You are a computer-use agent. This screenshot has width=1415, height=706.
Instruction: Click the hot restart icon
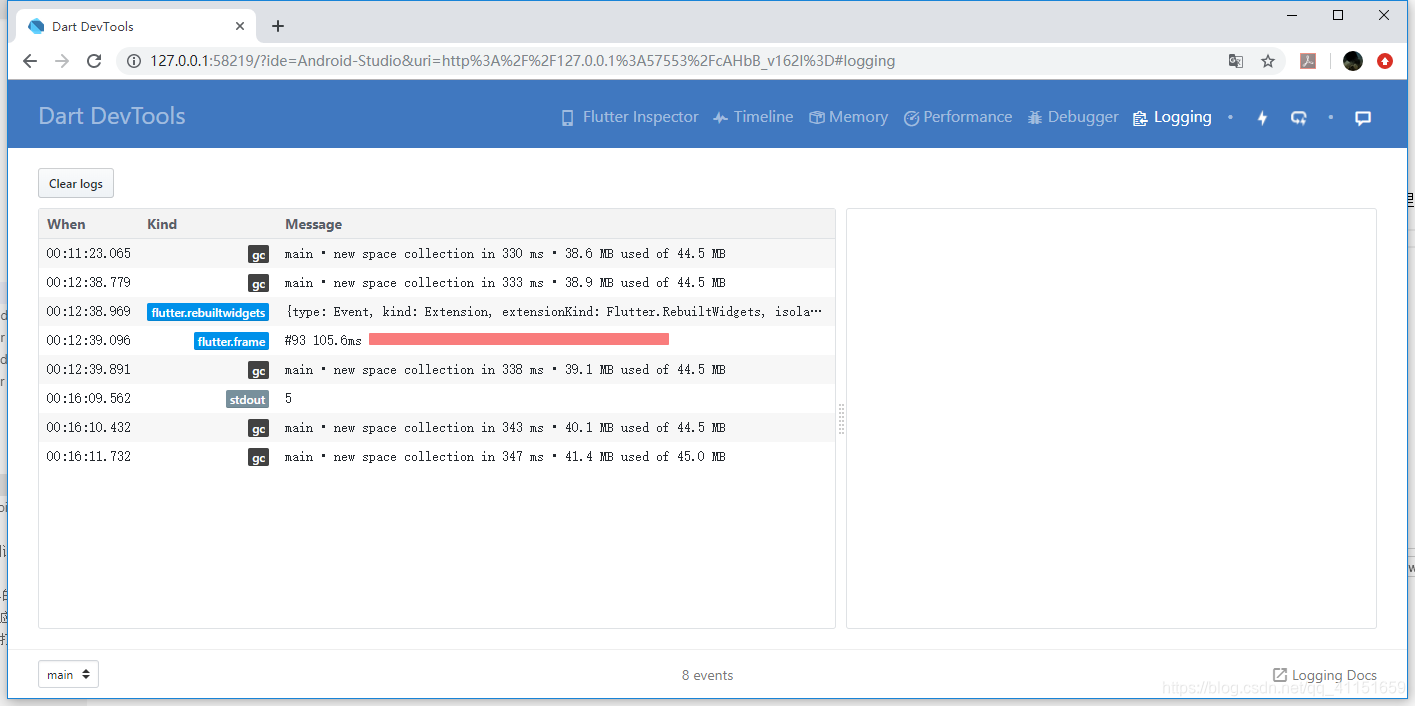(x=1298, y=118)
